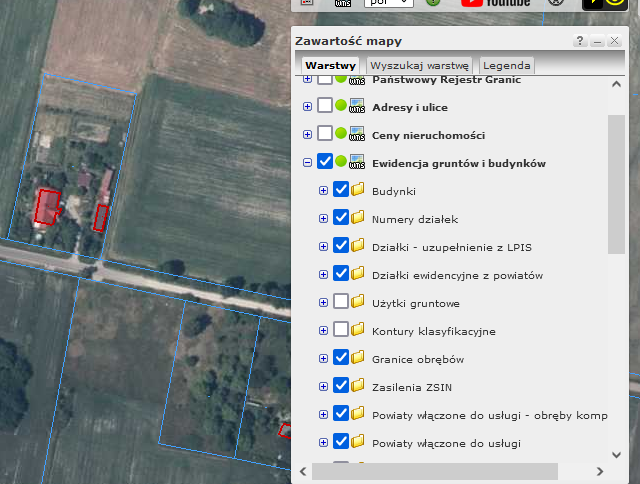Screen dimensions: 640x484
Task: Open the Legenda tab
Action: point(507,65)
